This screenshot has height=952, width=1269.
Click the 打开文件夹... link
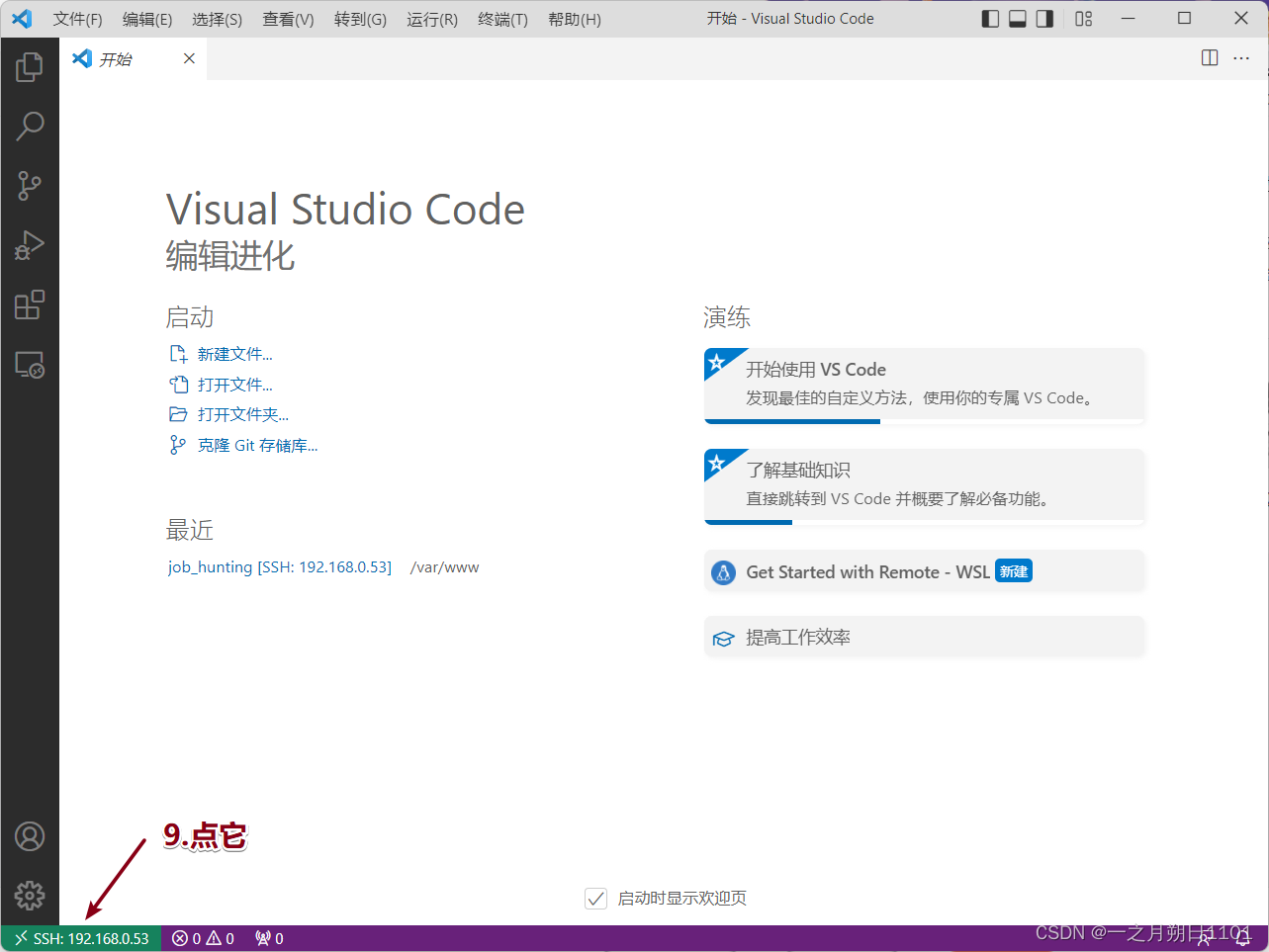click(243, 414)
